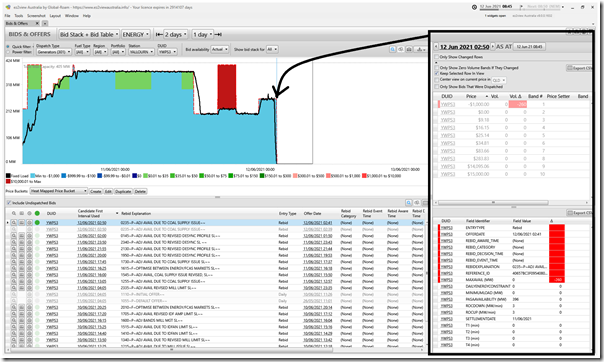This screenshot has width=604, height=362.
Task: Click the target icon in the first rebid row
Action: coord(29,223)
